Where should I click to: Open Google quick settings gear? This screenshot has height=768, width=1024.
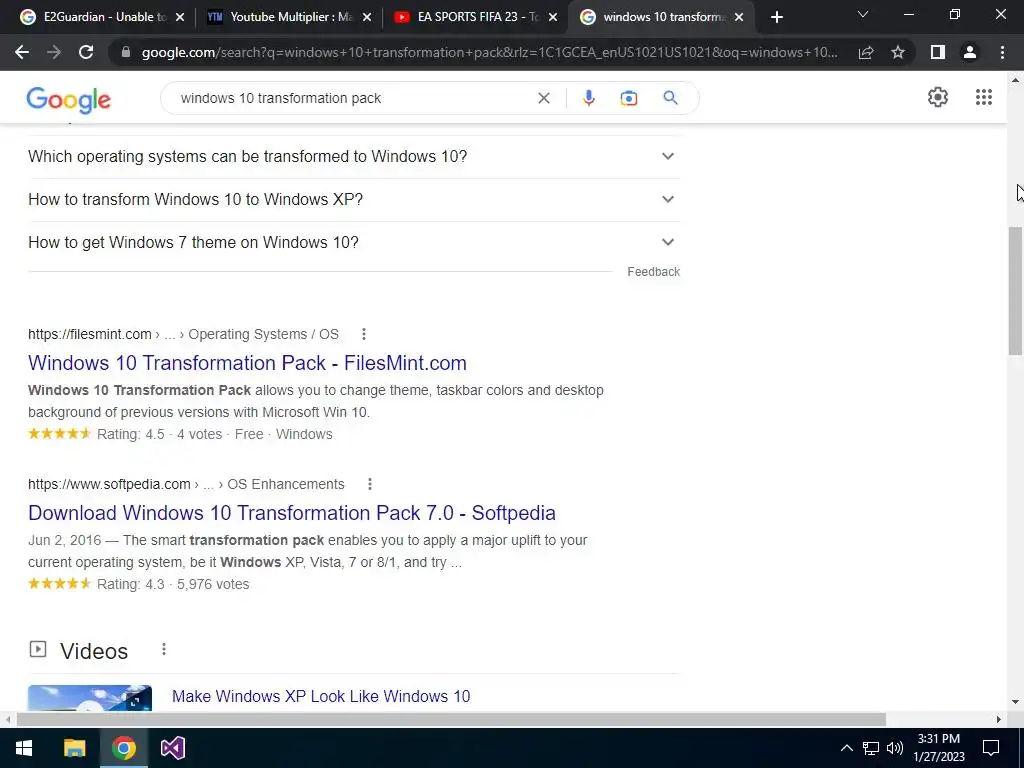(938, 97)
